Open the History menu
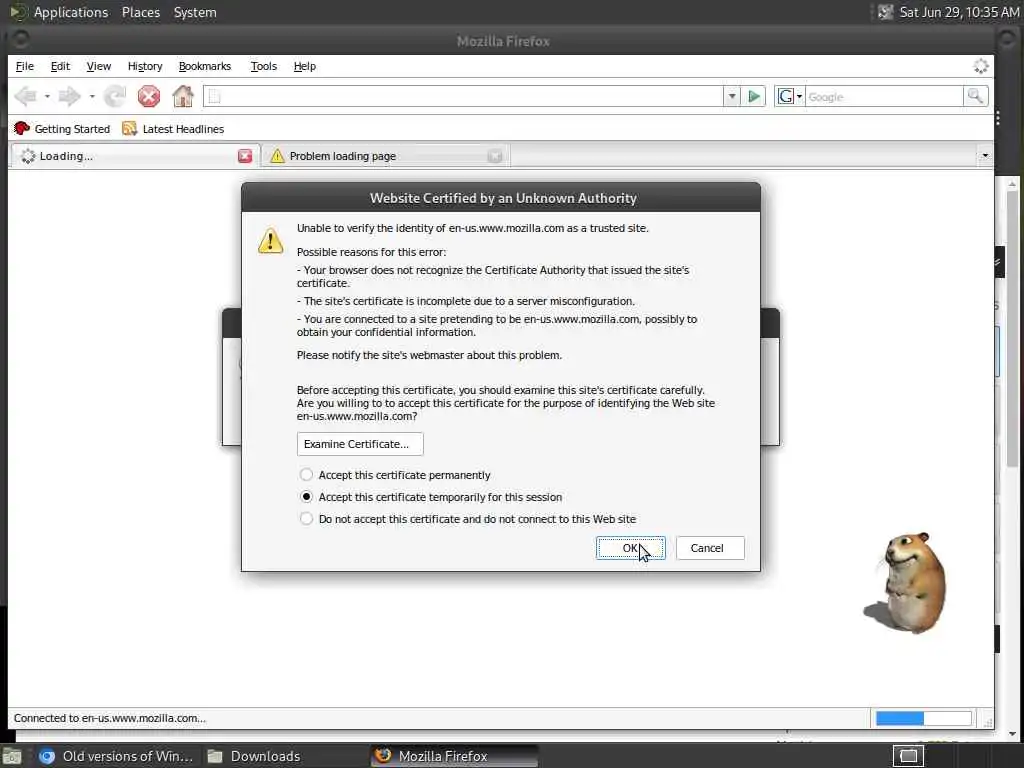The width and height of the screenshot is (1024, 768). click(145, 66)
